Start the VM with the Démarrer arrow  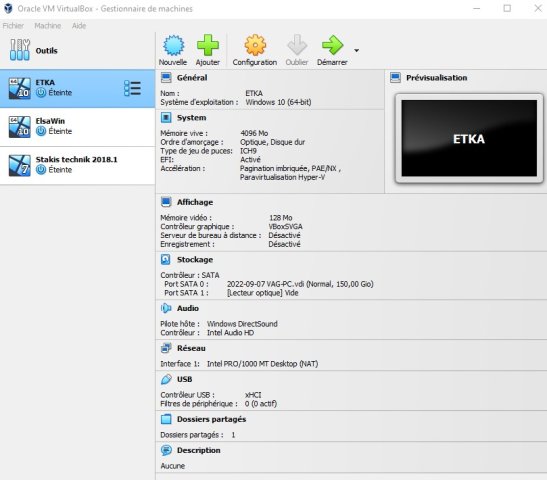tap(332, 45)
